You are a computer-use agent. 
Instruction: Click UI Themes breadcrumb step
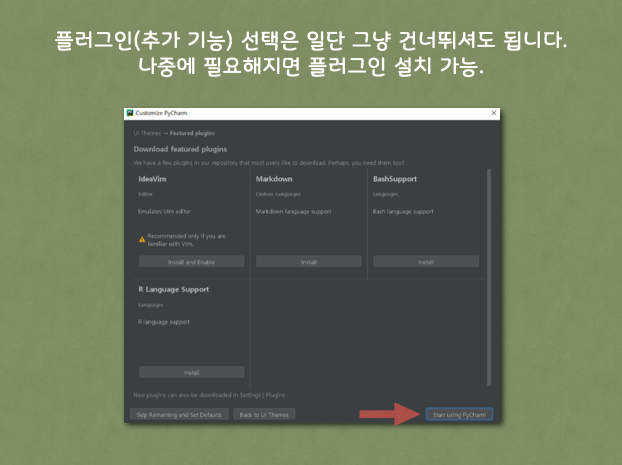[x=147, y=133]
